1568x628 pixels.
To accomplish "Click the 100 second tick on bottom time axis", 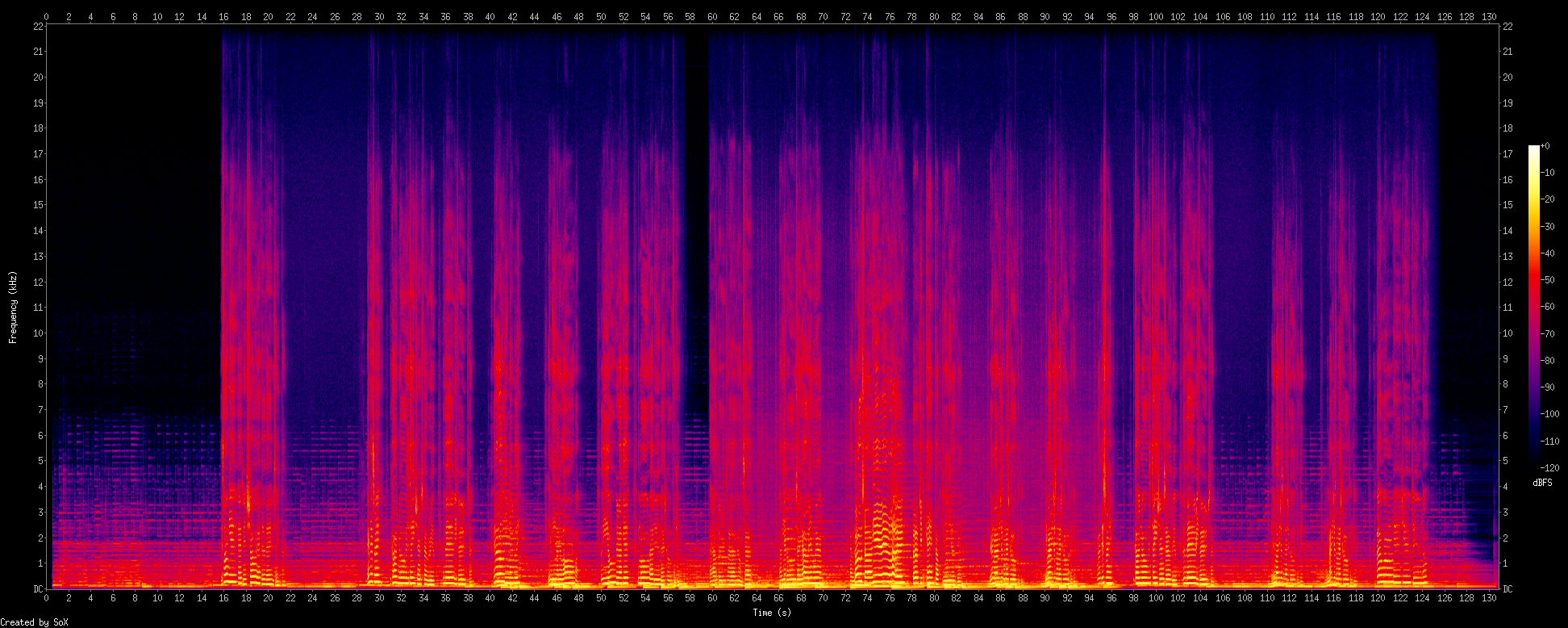I will [1156, 598].
